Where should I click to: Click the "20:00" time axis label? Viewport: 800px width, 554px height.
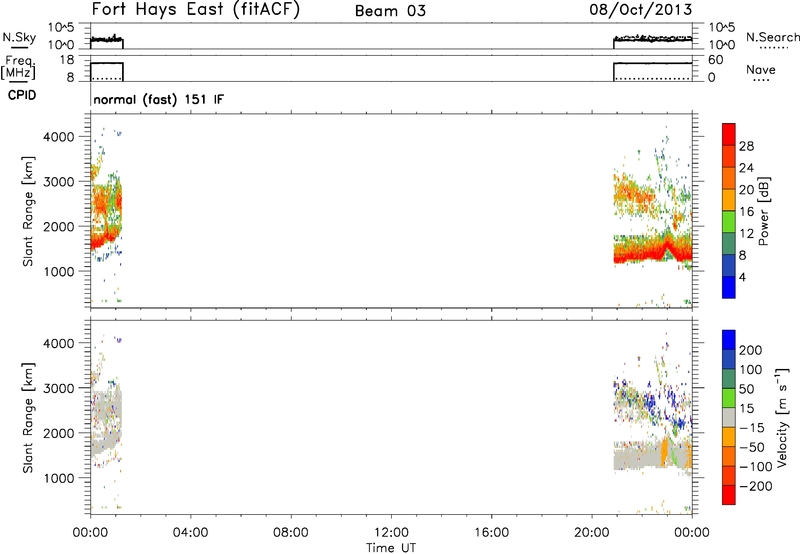point(592,533)
